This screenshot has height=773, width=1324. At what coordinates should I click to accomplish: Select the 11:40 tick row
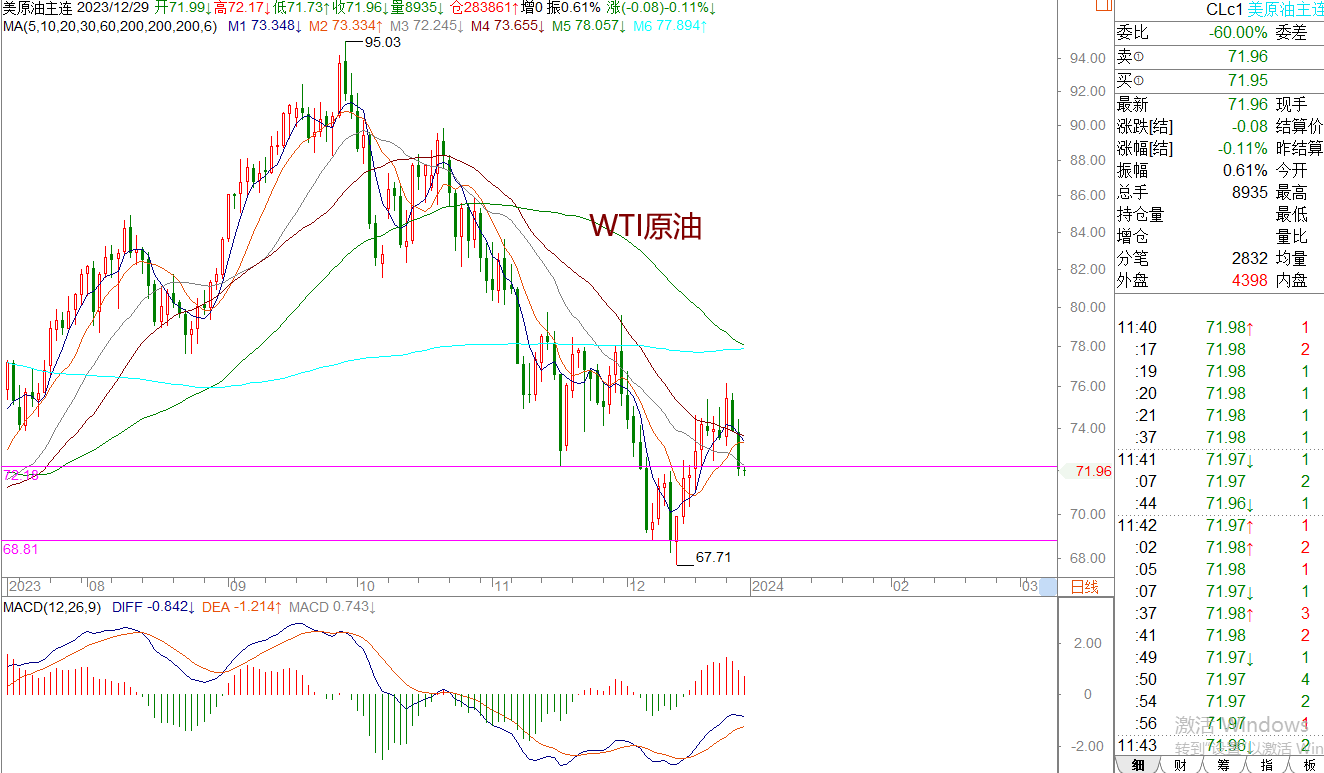(x=1218, y=327)
